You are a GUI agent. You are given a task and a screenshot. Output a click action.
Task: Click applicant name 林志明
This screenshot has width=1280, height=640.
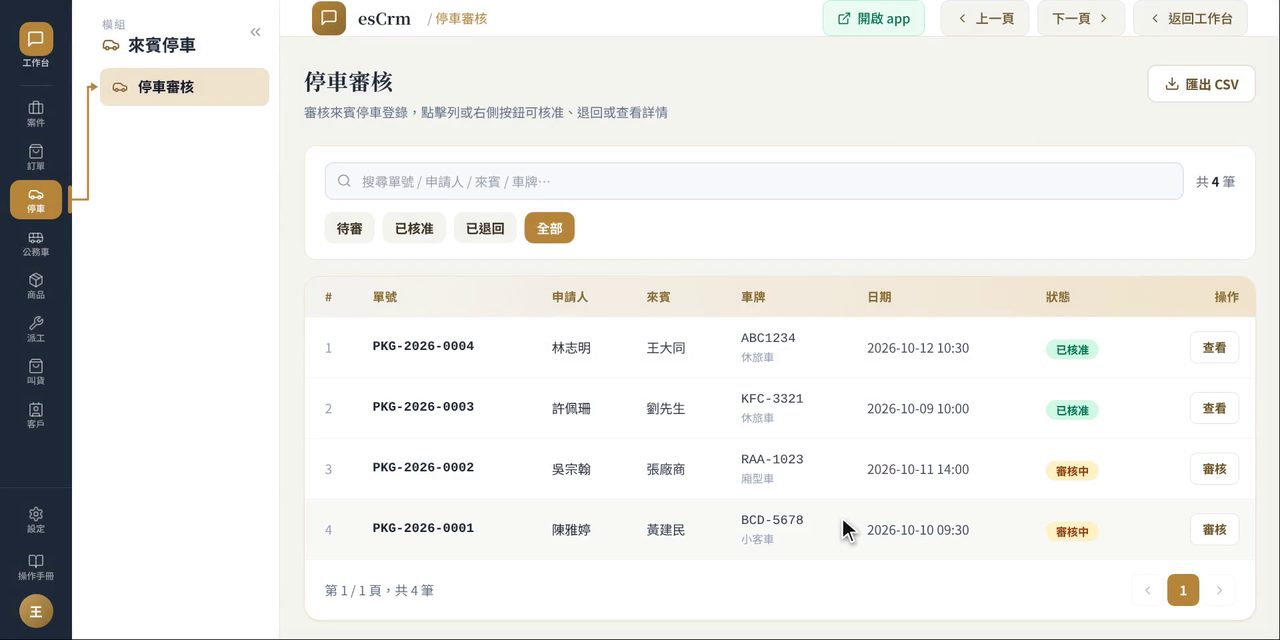[x=571, y=348]
